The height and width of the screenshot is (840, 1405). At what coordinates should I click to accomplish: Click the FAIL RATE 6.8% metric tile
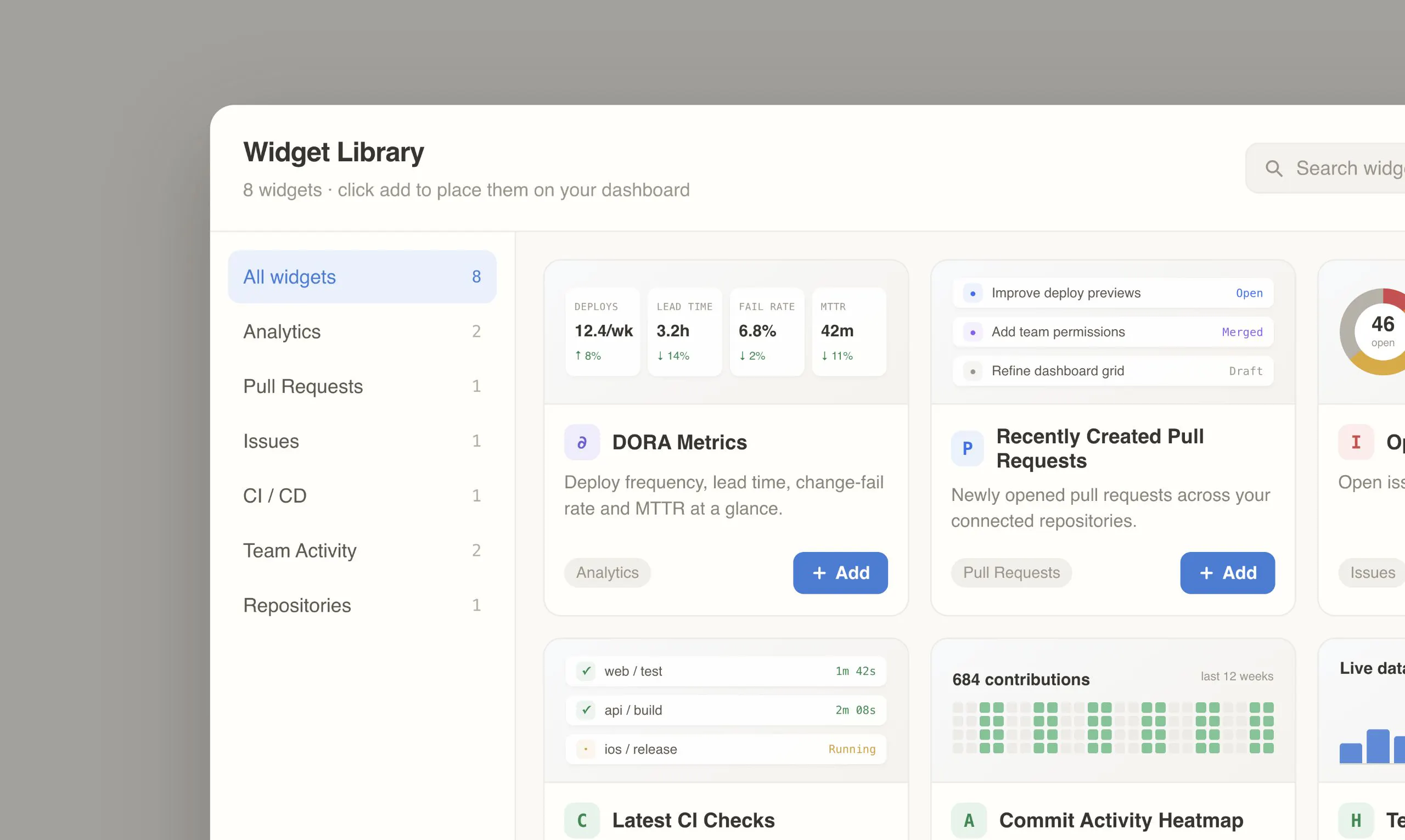pos(767,332)
